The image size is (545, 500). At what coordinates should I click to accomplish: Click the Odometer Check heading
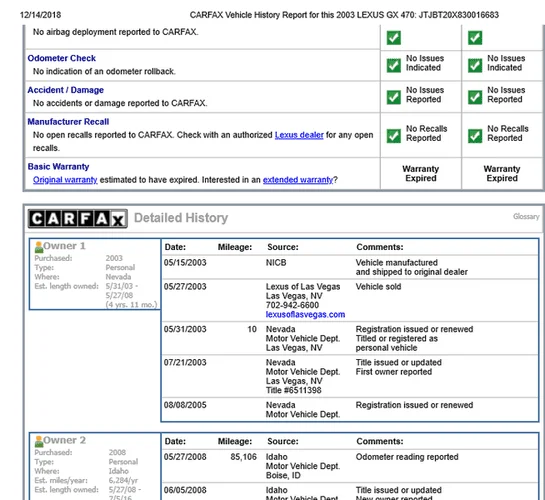[x=62, y=58]
